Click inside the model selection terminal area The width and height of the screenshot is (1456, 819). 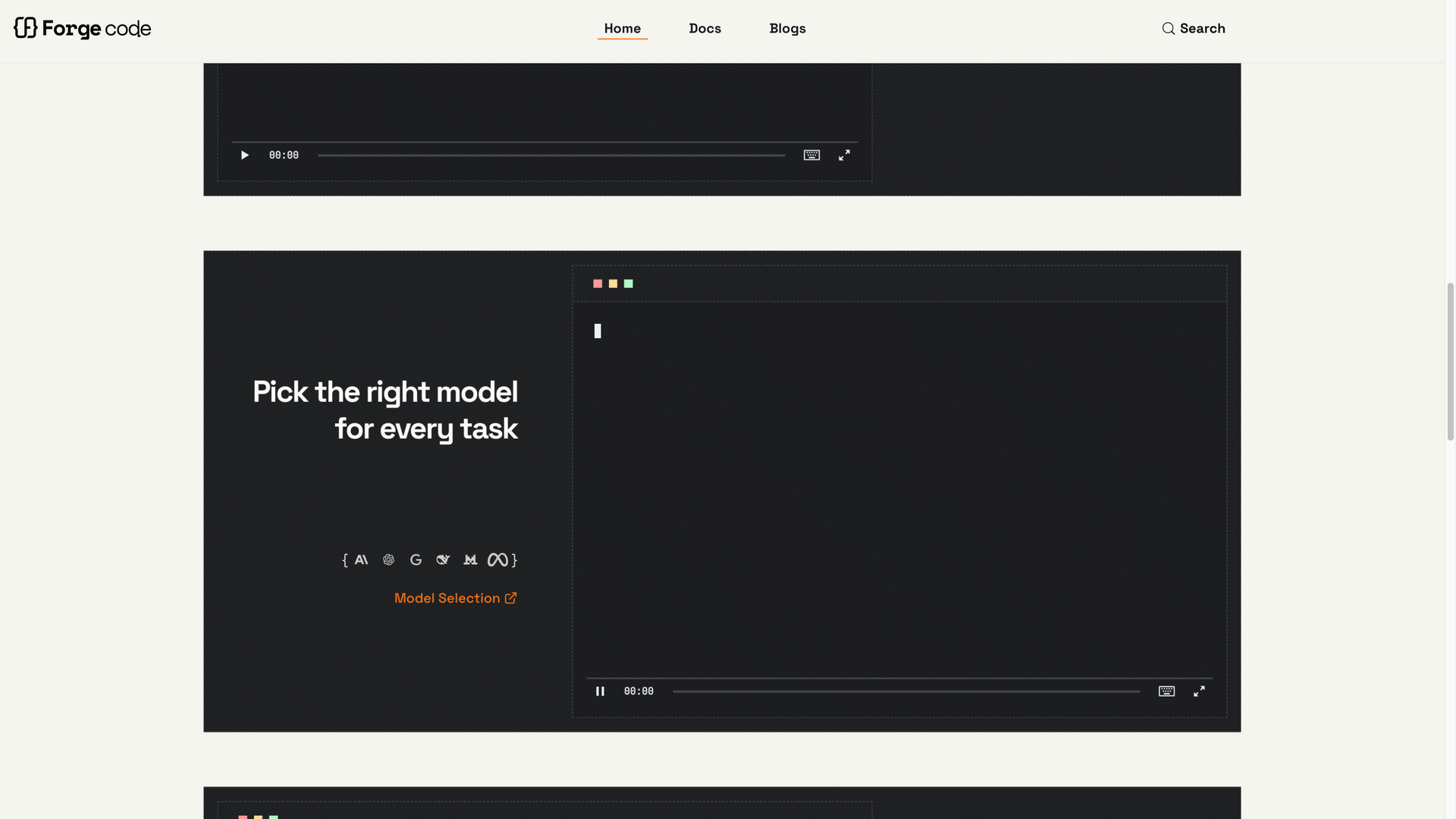pyautogui.click(x=899, y=489)
